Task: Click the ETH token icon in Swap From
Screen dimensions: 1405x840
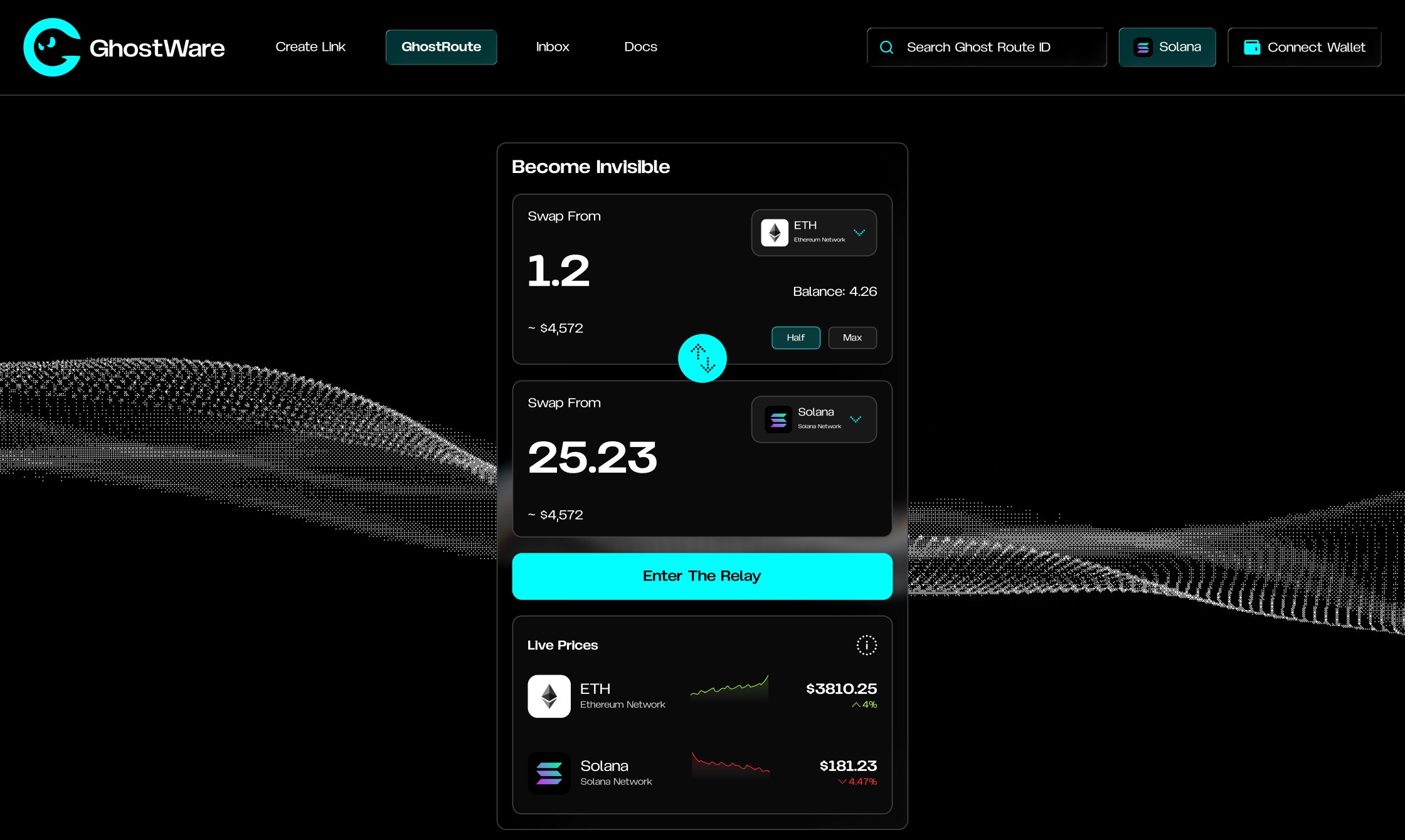Action: coord(774,233)
